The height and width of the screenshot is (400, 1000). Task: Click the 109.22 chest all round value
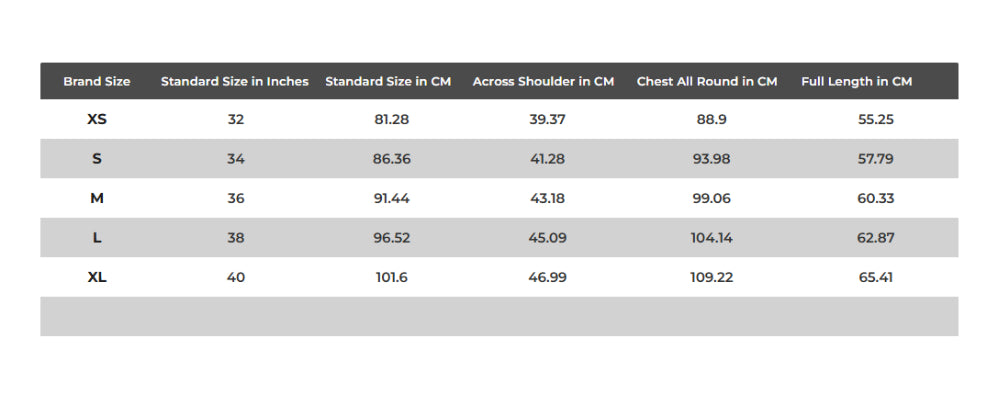coord(712,277)
